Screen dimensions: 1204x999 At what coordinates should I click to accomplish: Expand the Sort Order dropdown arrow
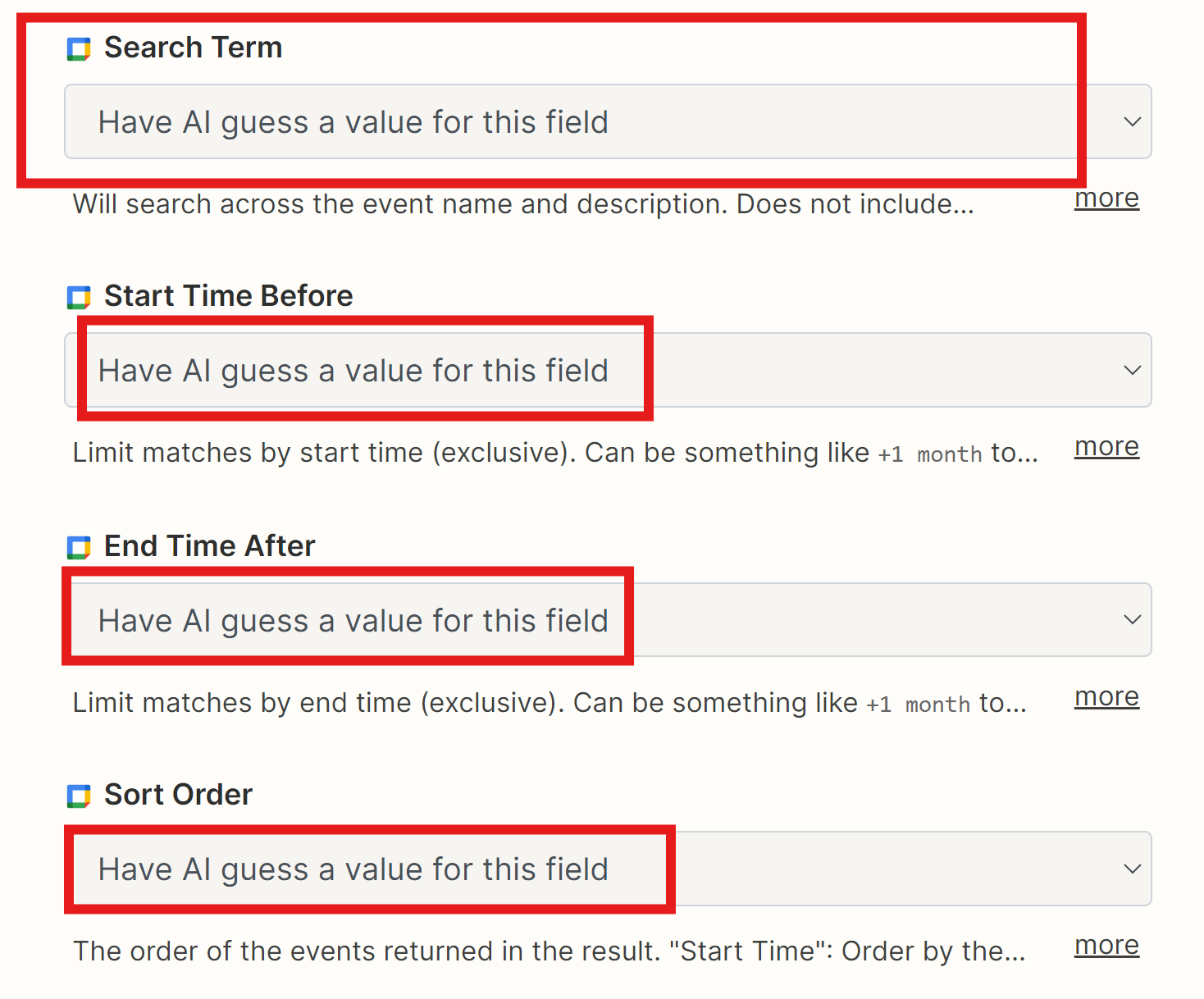click(x=1132, y=869)
